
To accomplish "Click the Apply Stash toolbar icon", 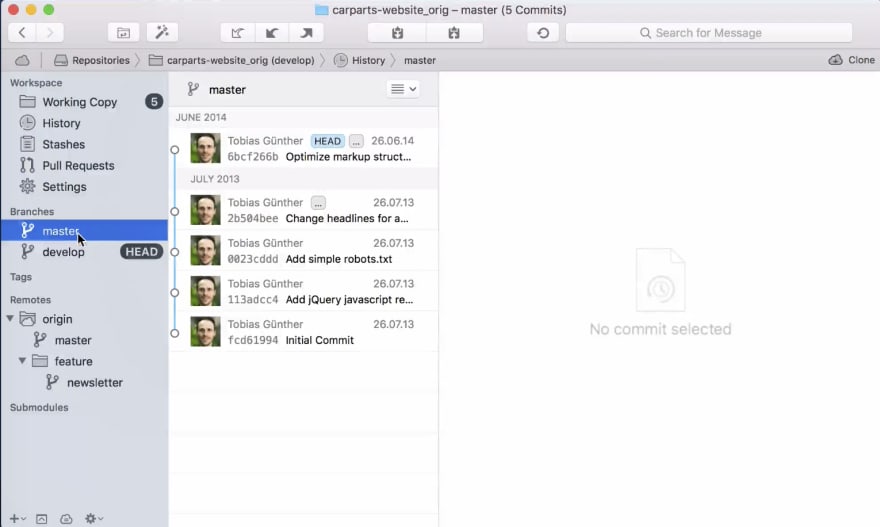I will (454, 33).
